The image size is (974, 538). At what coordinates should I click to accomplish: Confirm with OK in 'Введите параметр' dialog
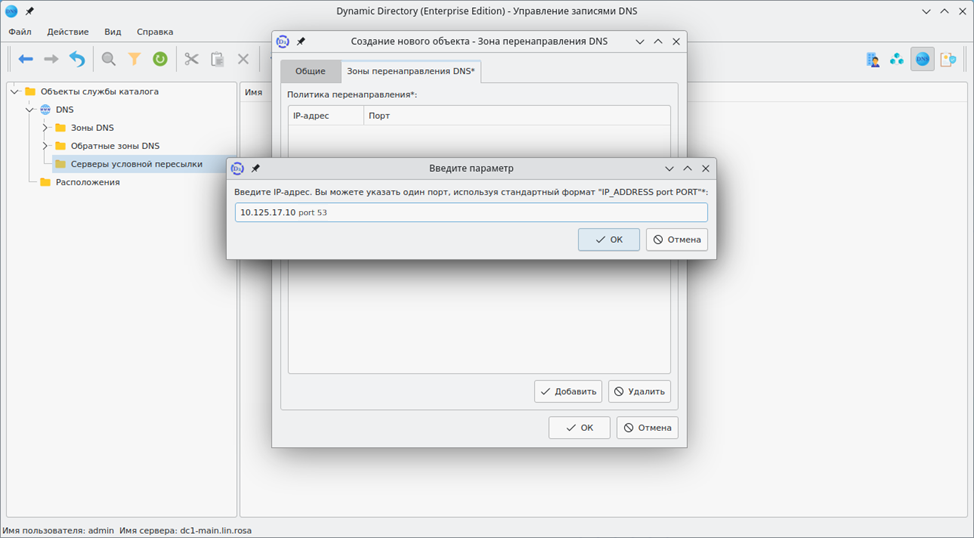tap(609, 240)
